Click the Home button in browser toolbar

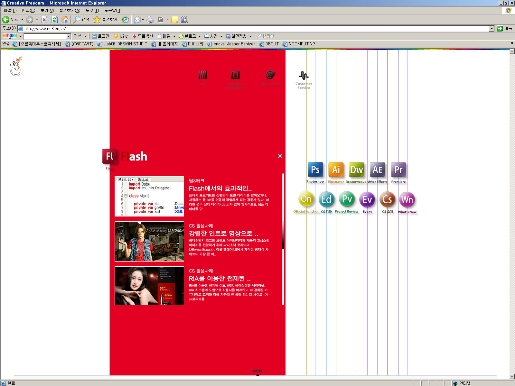pyautogui.click(x=65, y=20)
